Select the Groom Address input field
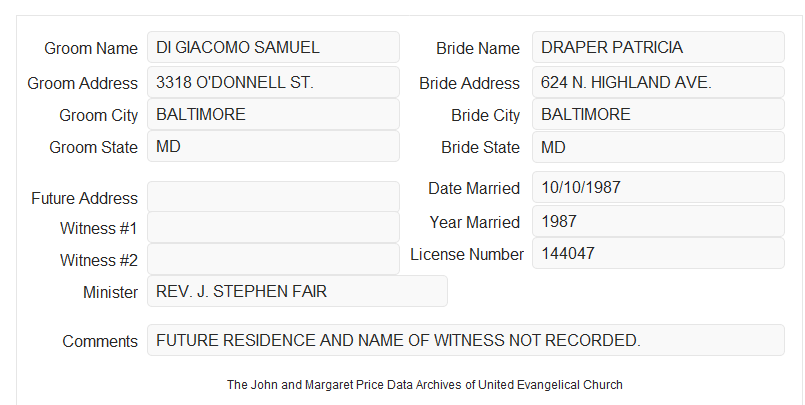The height and width of the screenshot is (405, 805). (273, 82)
